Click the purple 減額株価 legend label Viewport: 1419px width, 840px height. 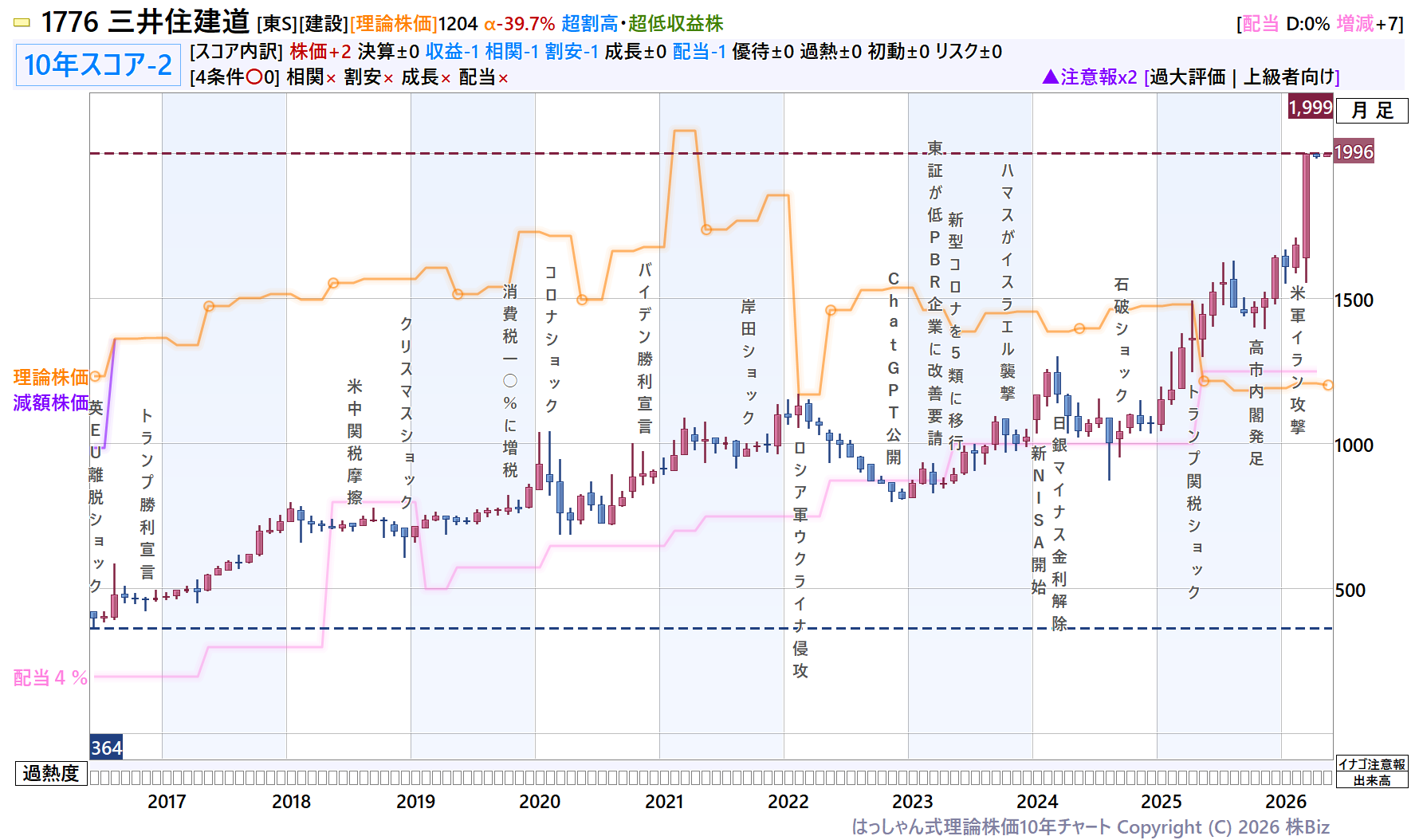pos(51,402)
